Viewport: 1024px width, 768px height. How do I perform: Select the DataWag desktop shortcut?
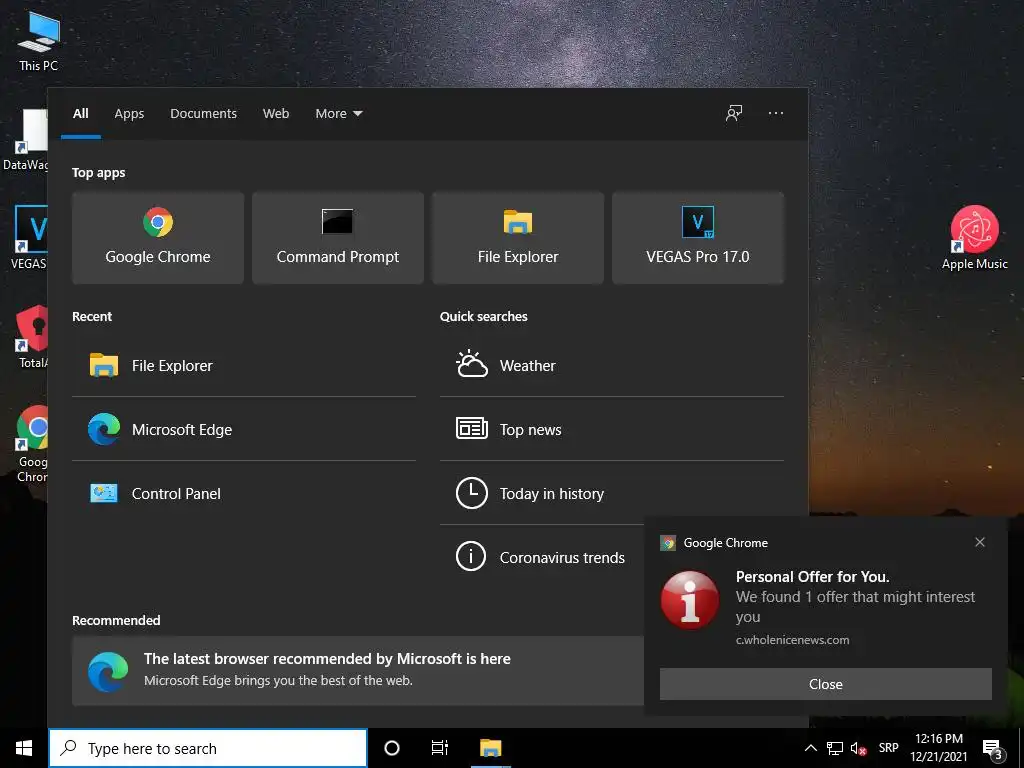pos(26,139)
